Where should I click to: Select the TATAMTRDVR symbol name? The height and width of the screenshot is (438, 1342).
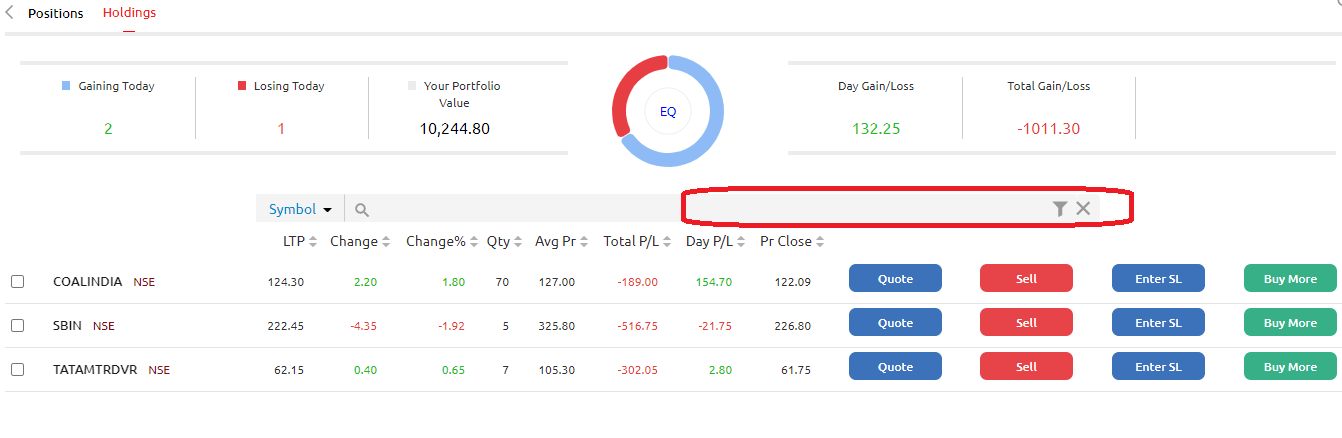click(96, 370)
